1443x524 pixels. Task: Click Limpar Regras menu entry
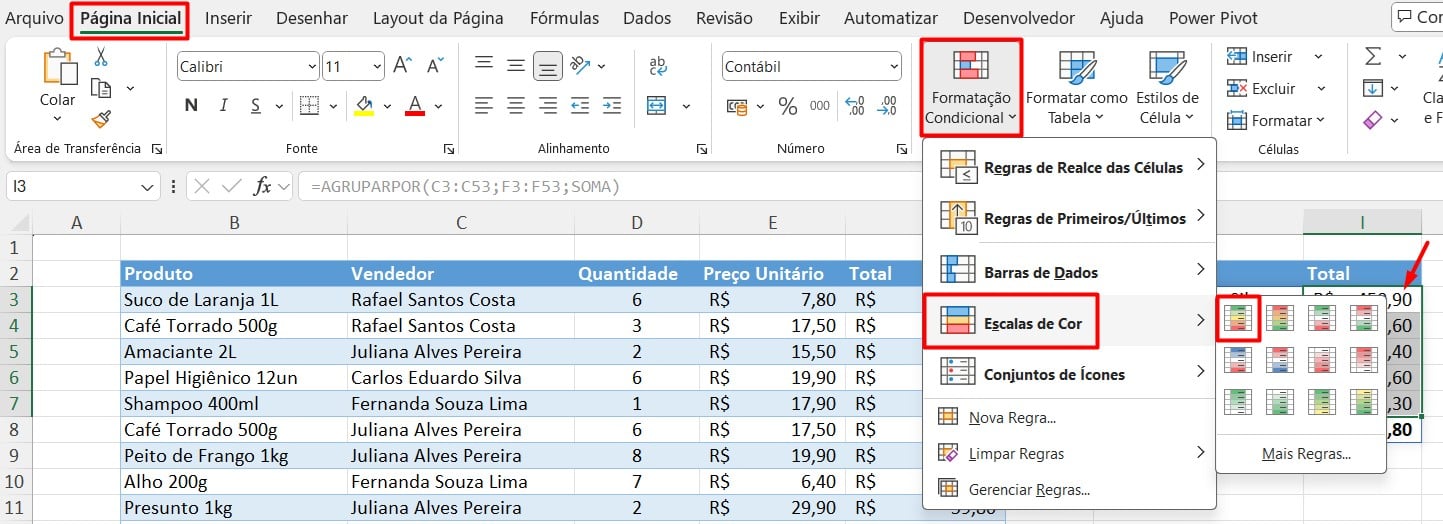pyautogui.click(x=1069, y=453)
